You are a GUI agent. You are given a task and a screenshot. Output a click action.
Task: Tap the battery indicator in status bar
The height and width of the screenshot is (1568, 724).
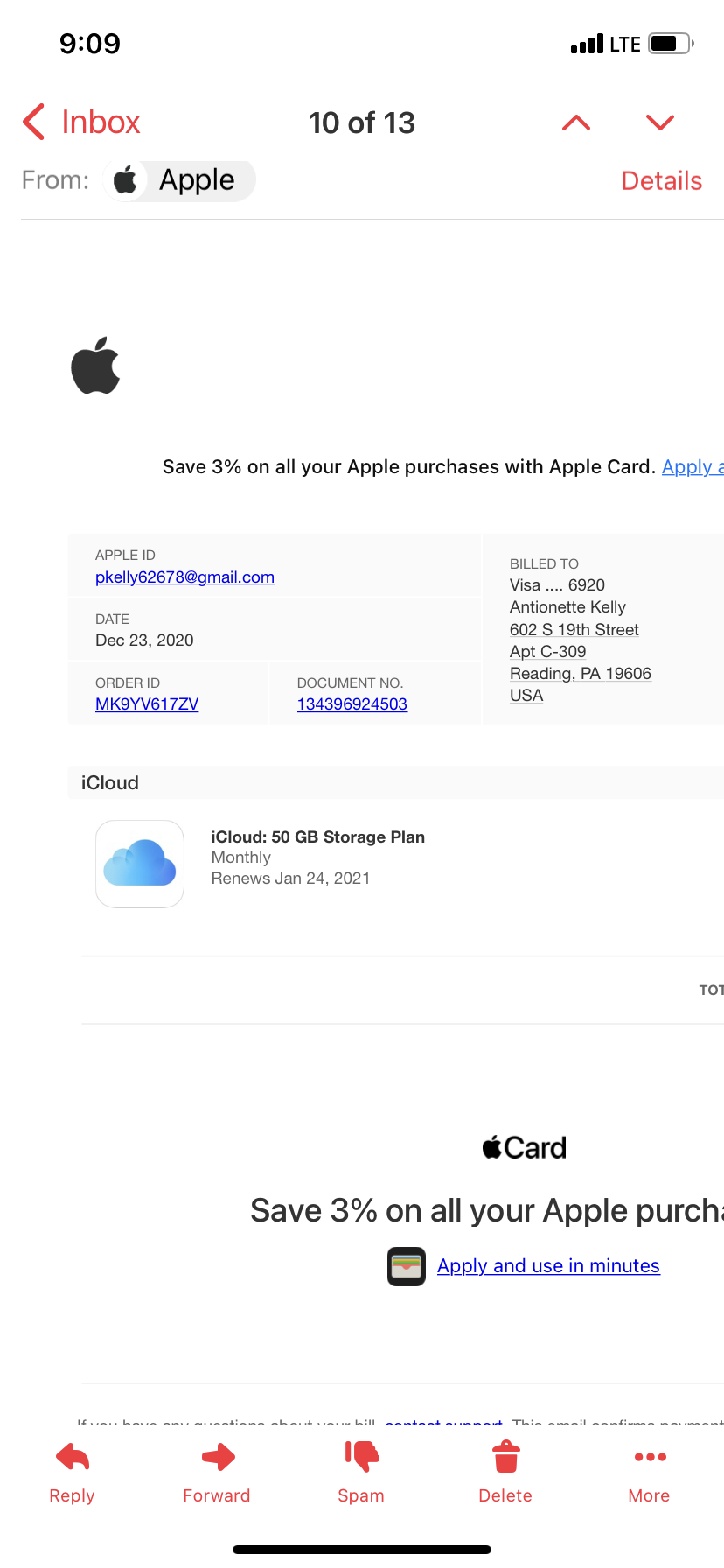[672, 44]
